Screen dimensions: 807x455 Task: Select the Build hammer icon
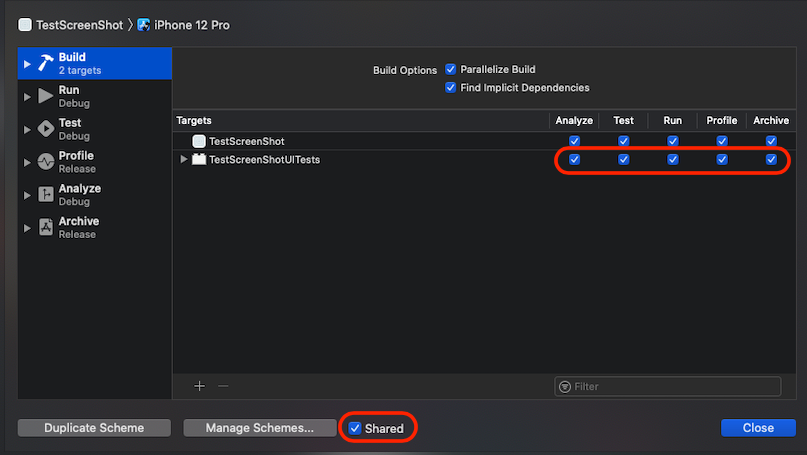(46, 63)
